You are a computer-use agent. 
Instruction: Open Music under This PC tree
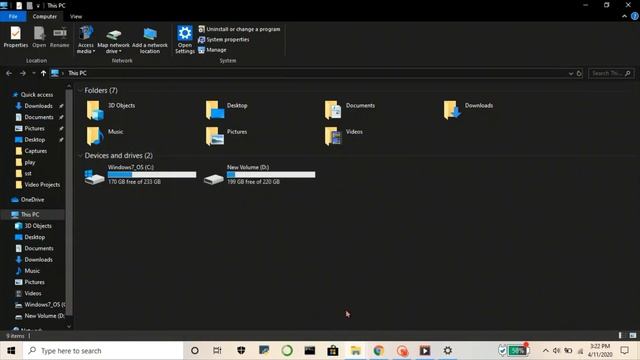[32, 271]
